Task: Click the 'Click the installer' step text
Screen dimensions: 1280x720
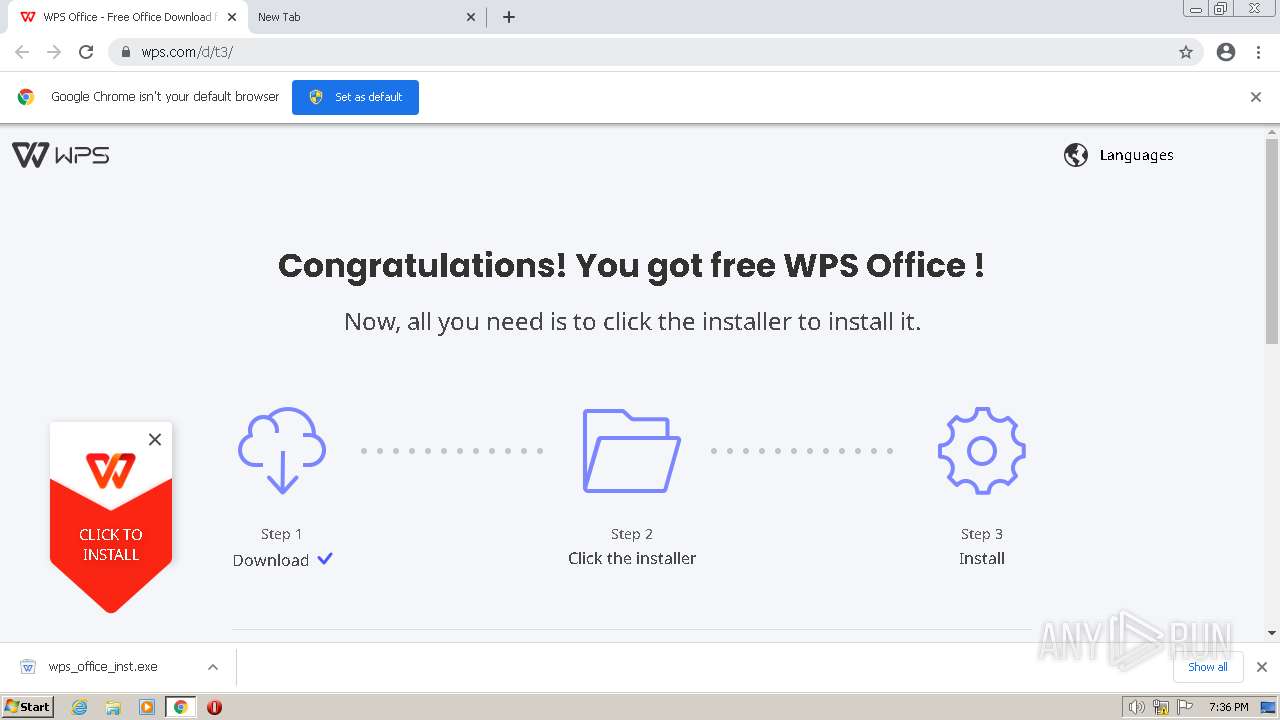Action: point(632,558)
